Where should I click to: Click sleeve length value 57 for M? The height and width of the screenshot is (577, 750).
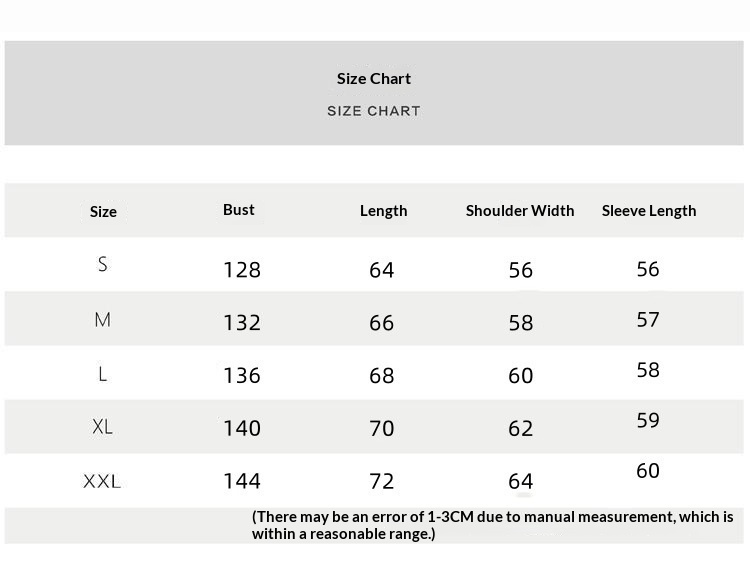point(648,319)
